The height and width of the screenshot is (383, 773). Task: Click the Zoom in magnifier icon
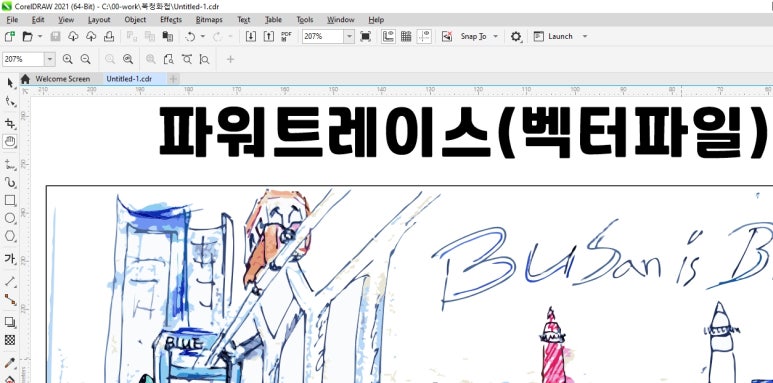68,59
